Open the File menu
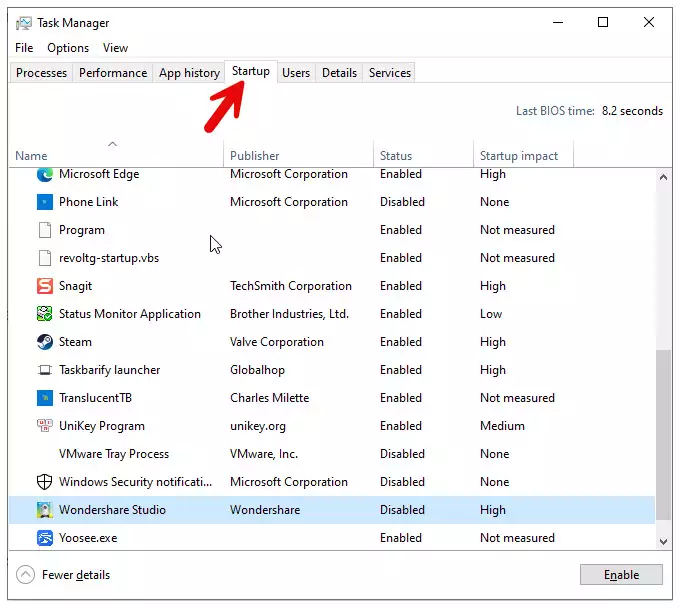 pyautogui.click(x=24, y=48)
